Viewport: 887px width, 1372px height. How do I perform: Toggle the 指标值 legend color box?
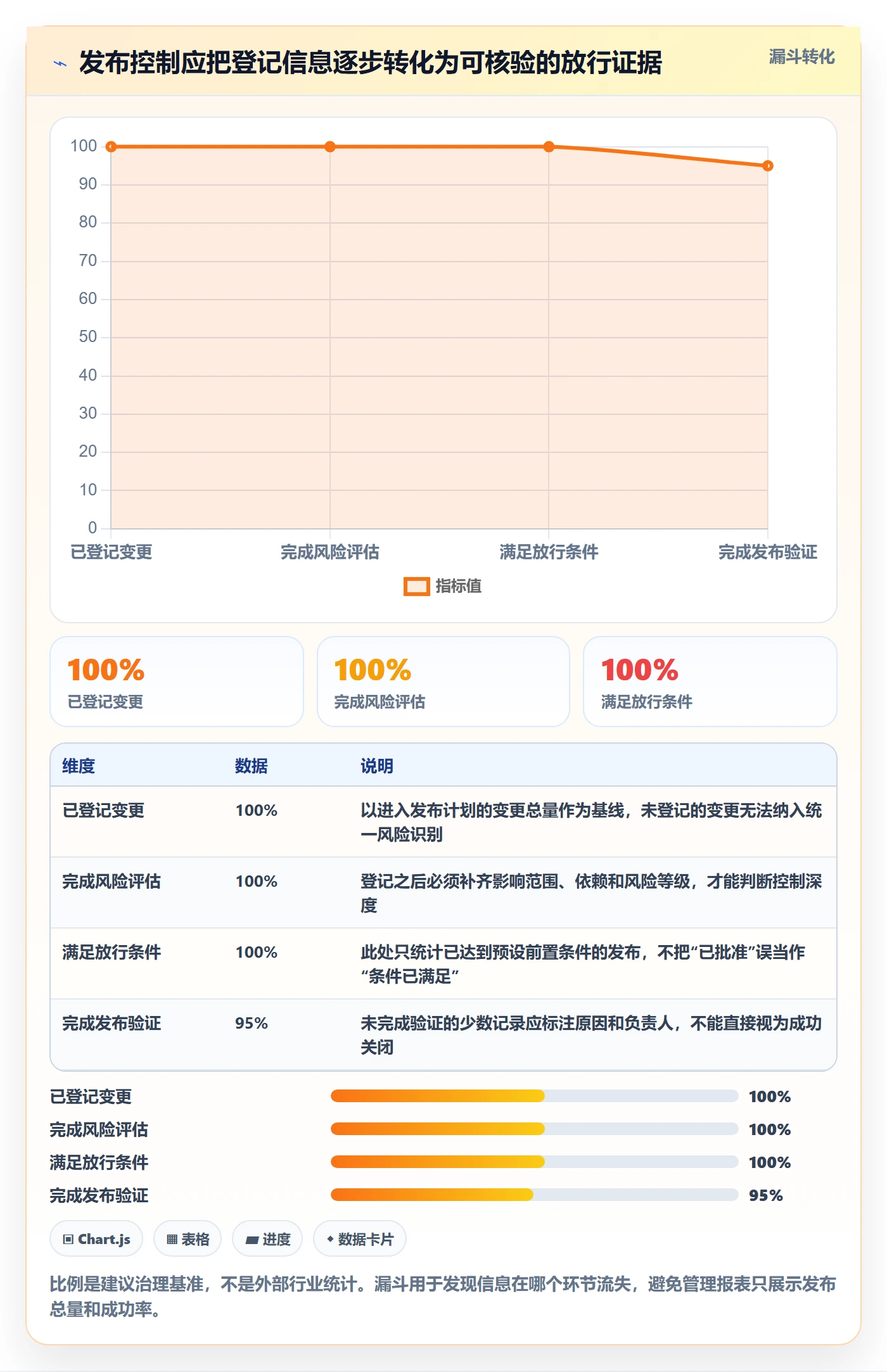[x=417, y=587]
